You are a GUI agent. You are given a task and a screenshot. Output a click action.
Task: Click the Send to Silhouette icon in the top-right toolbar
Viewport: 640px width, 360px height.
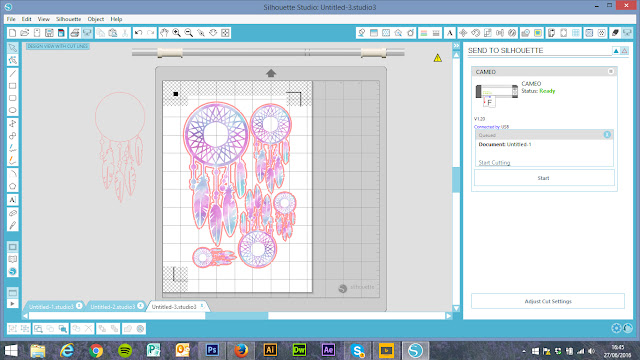pos(627,33)
